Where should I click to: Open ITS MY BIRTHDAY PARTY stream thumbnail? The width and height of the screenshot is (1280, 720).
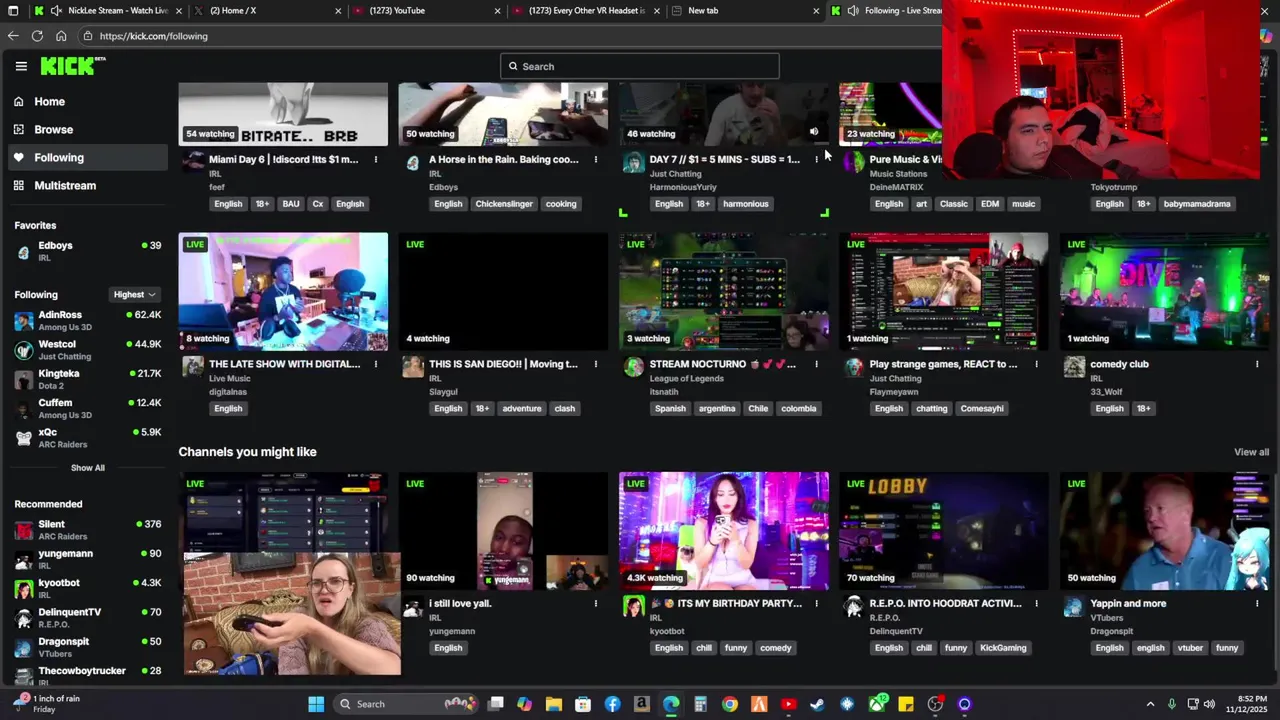724,530
